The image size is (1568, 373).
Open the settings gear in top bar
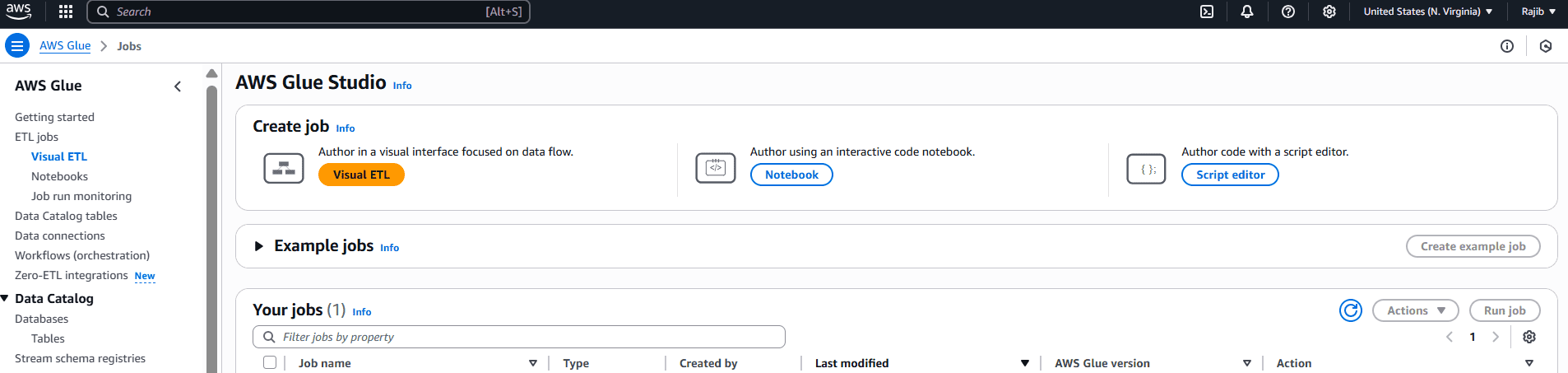1329,12
